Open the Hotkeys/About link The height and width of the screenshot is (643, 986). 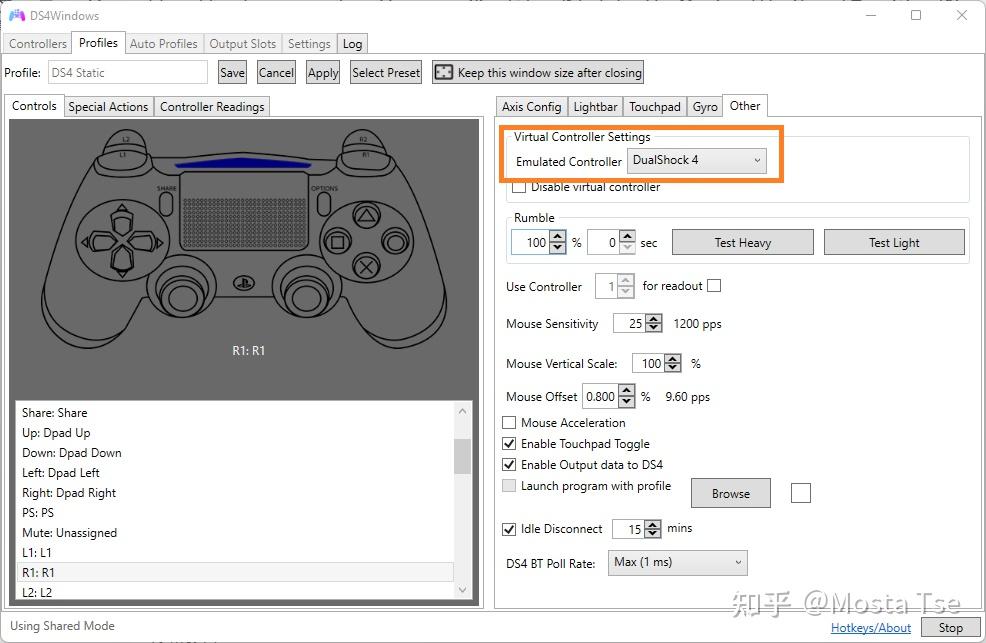click(x=870, y=627)
